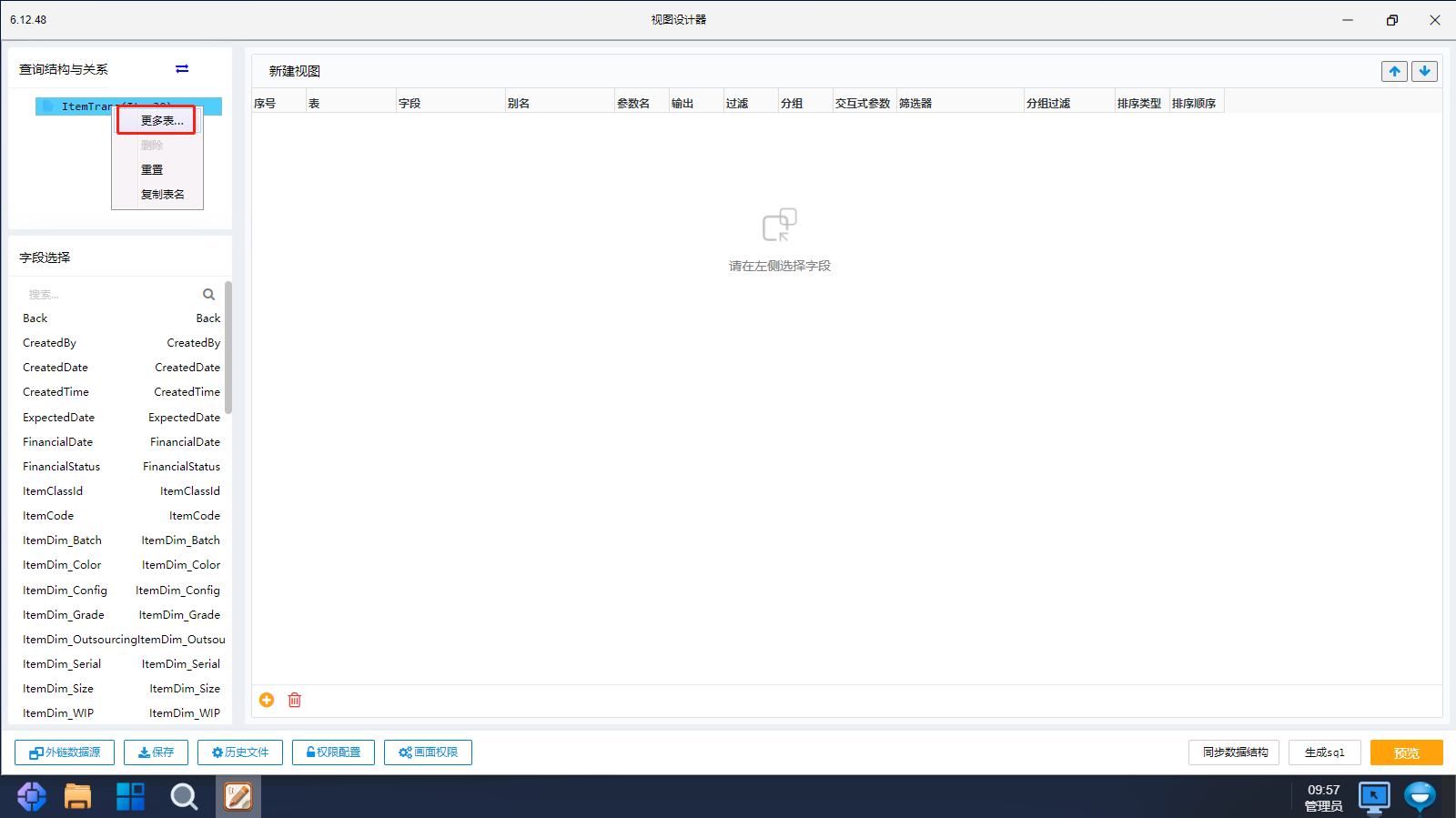
Task: Select the ItemClassId field row
Action: [121, 491]
